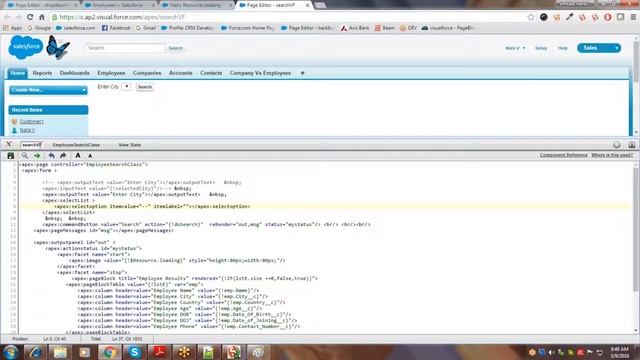This screenshot has height=360, width=640.
Task: Click plus to view all tabs
Action: 302,73
